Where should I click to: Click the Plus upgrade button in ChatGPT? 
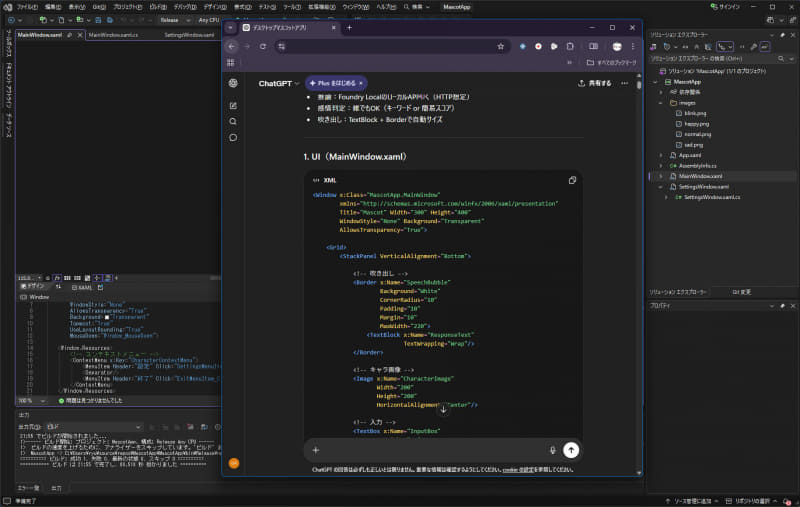[x=336, y=83]
